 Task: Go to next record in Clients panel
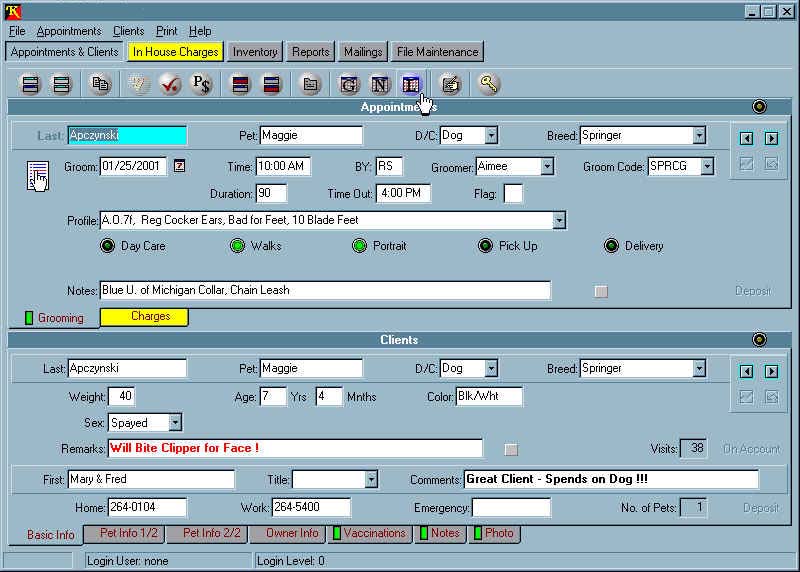click(771, 371)
